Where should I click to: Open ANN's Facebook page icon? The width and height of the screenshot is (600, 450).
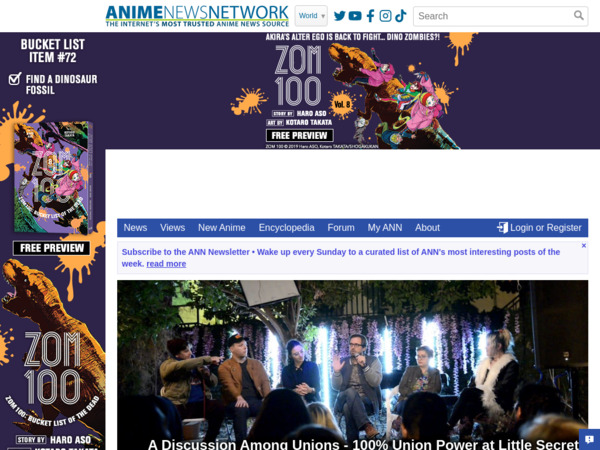coord(370,16)
